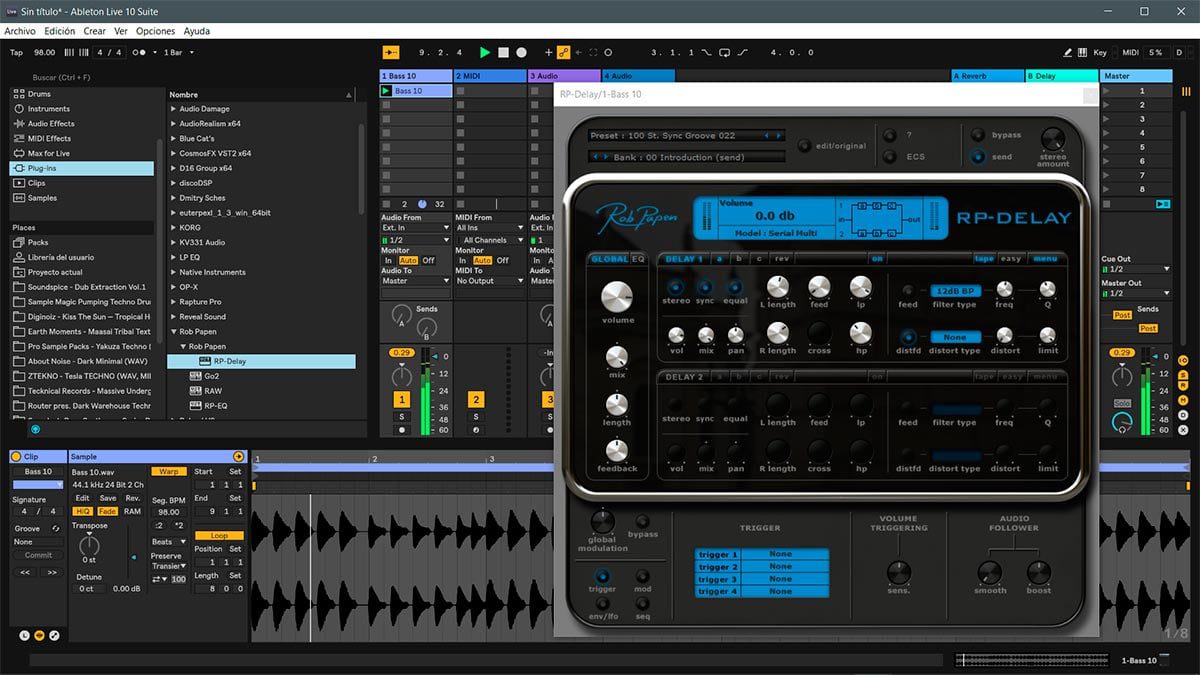The width and height of the screenshot is (1200, 675).
Task: Expand the Audio Damage plug-in folder
Action: coord(173,109)
